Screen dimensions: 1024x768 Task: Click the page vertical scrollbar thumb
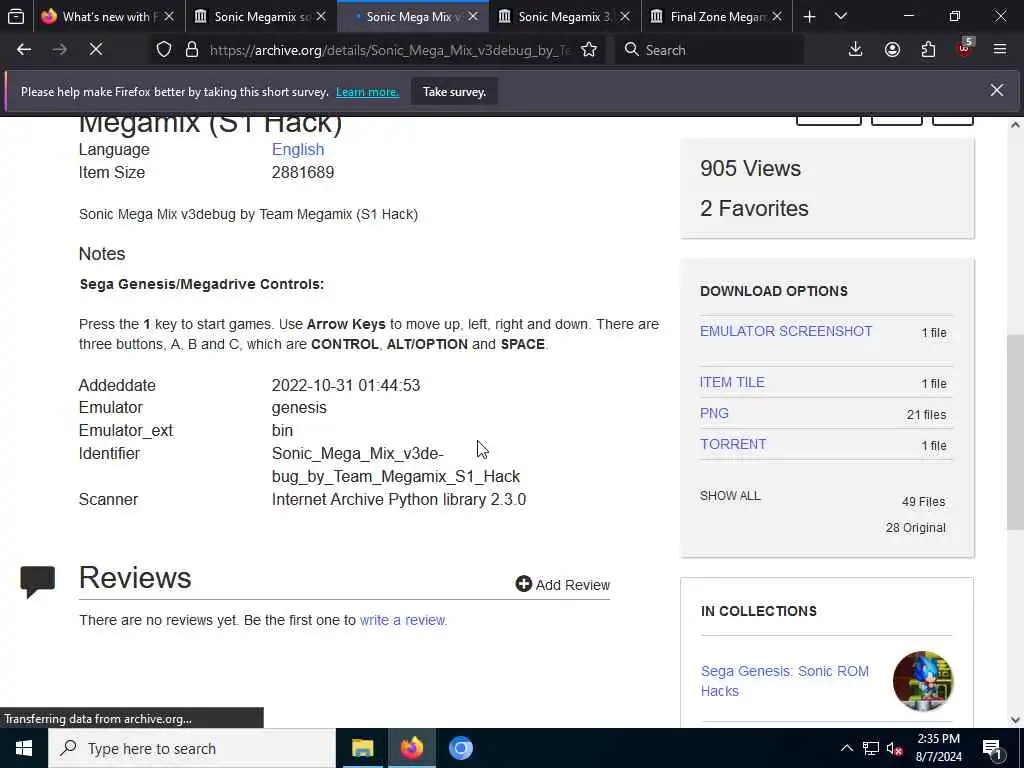[x=1015, y=432]
